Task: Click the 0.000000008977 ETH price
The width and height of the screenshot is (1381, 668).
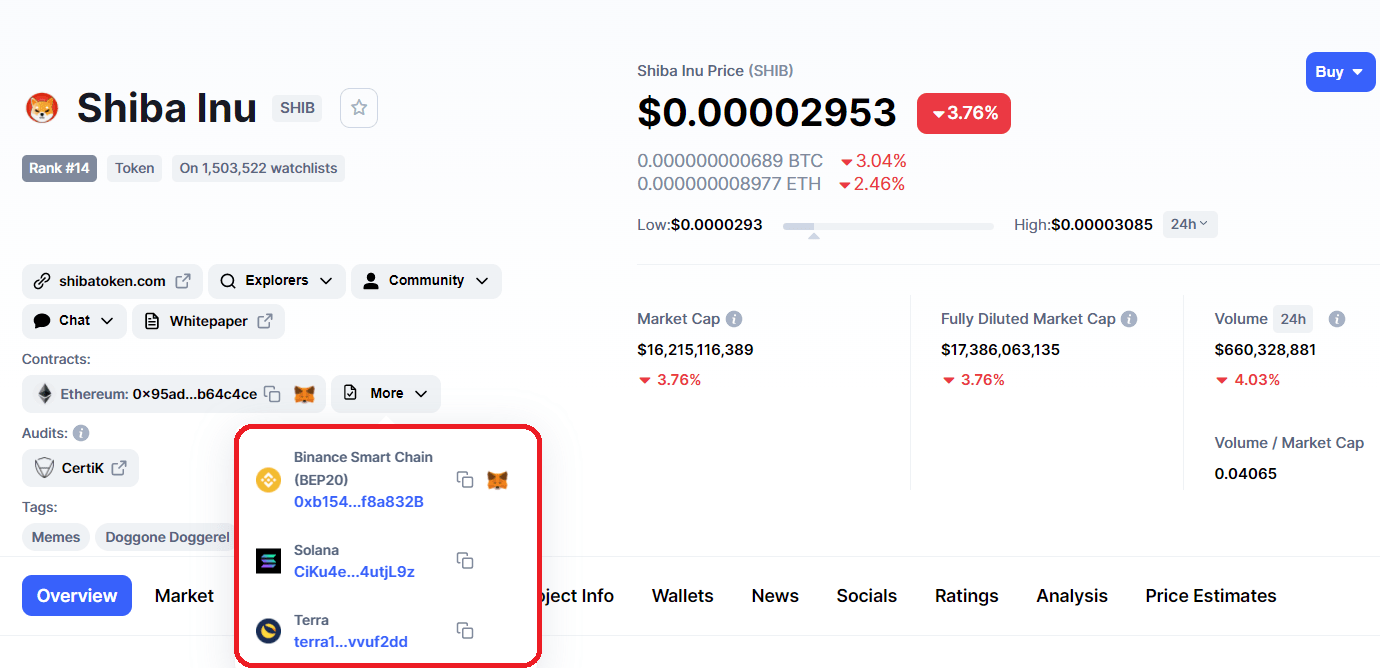Action: coord(729,184)
